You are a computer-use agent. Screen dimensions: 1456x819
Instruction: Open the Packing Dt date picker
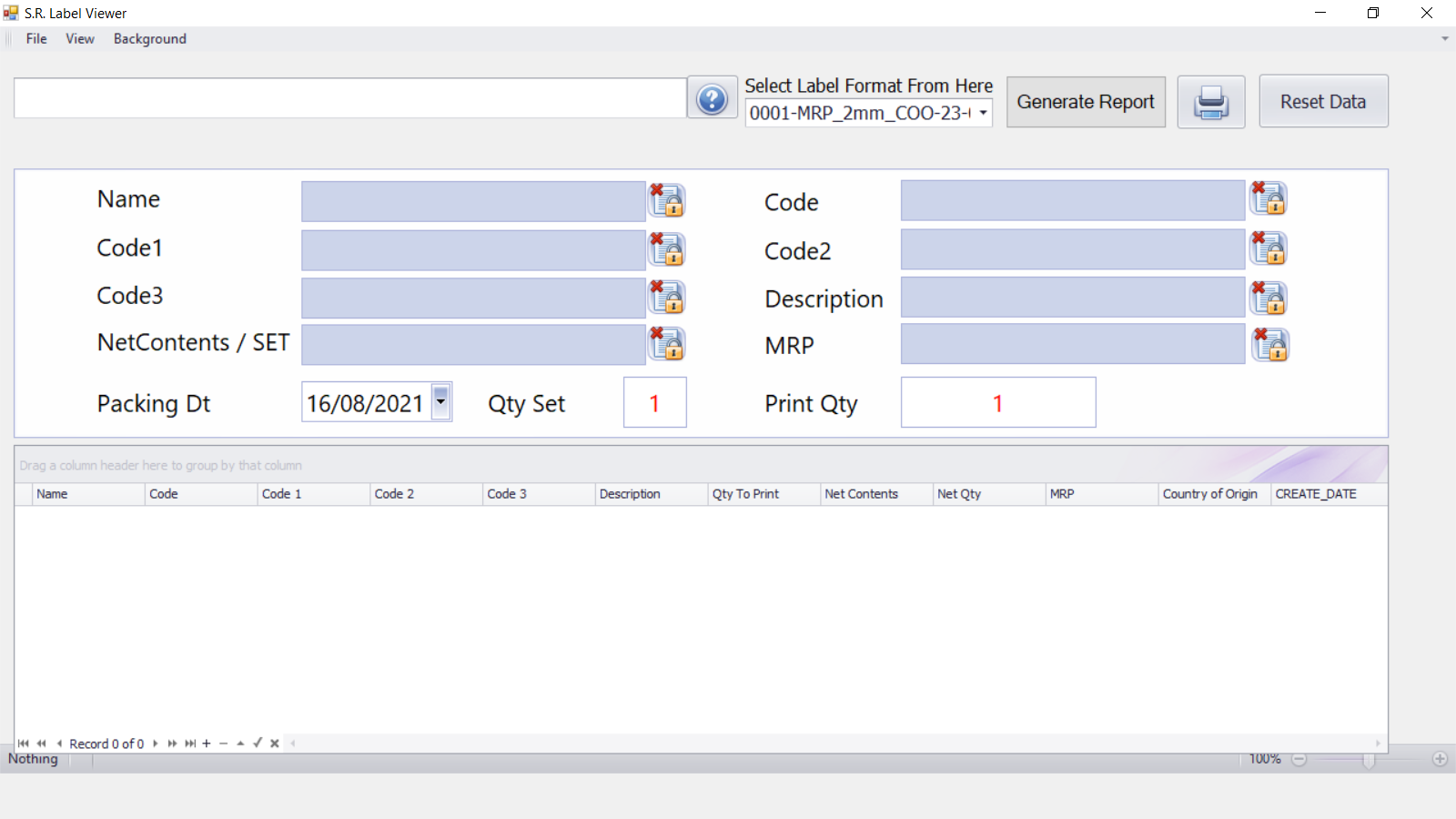point(440,401)
